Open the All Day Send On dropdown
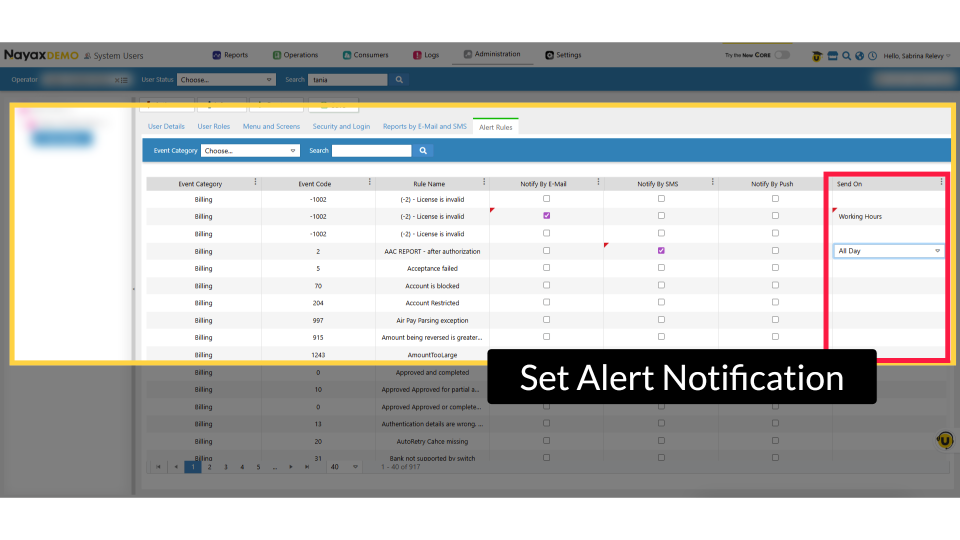The height and width of the screenshot is (540, 960). (x=889, y=251)
